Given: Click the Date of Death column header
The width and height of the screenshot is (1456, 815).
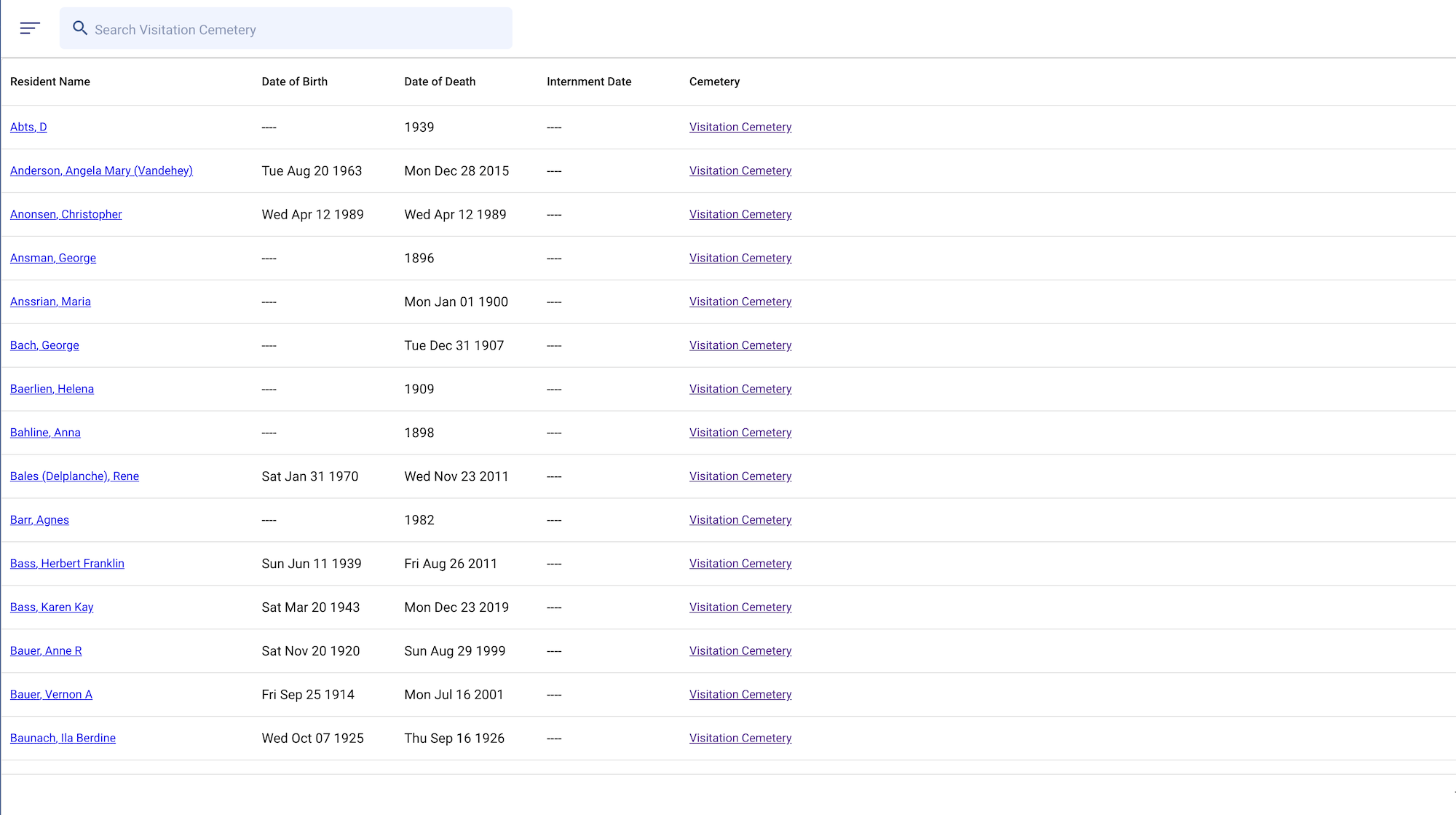Looking at the screenshot, I should (x=440, y=82).
